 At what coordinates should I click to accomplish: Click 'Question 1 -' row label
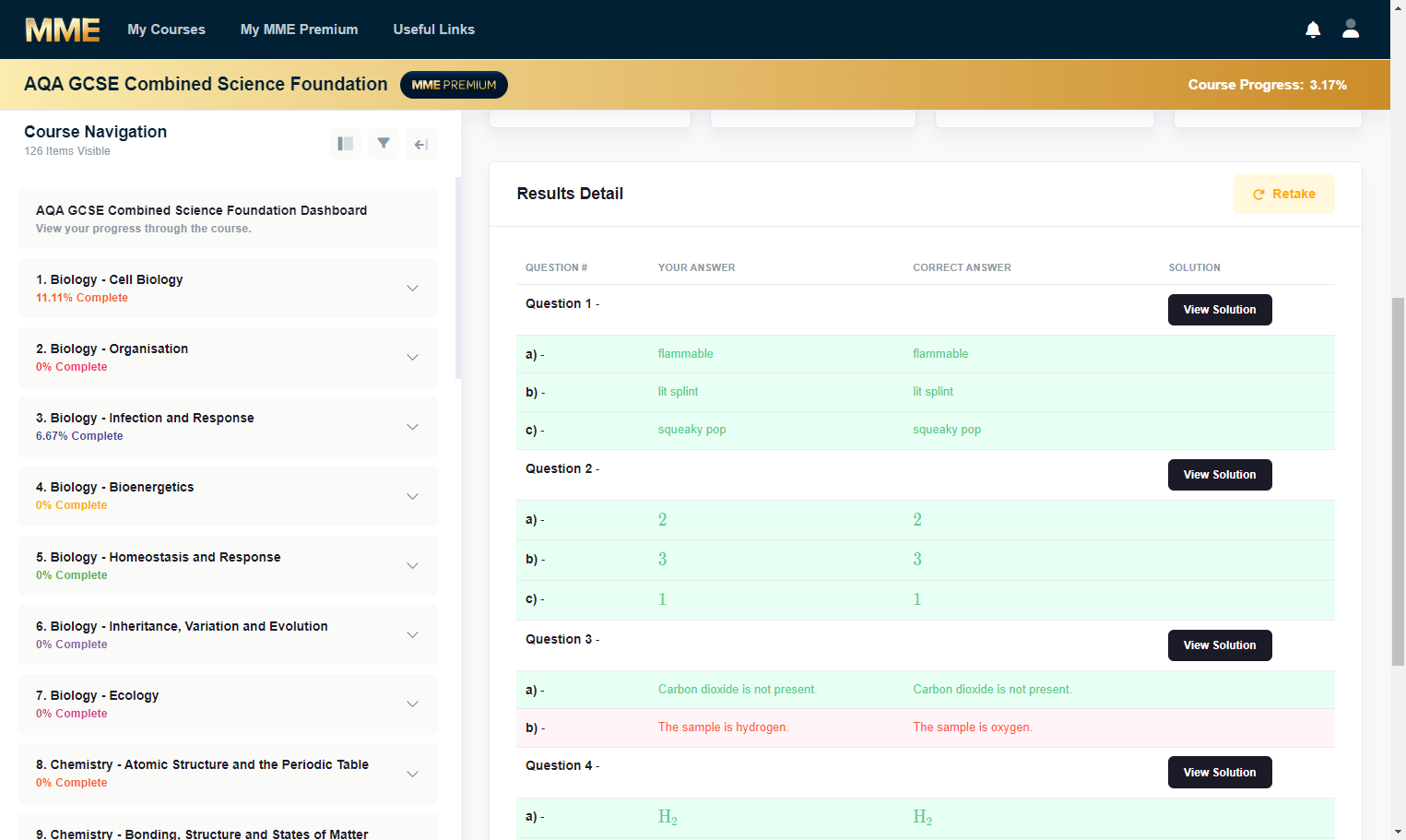click(562, 303)
